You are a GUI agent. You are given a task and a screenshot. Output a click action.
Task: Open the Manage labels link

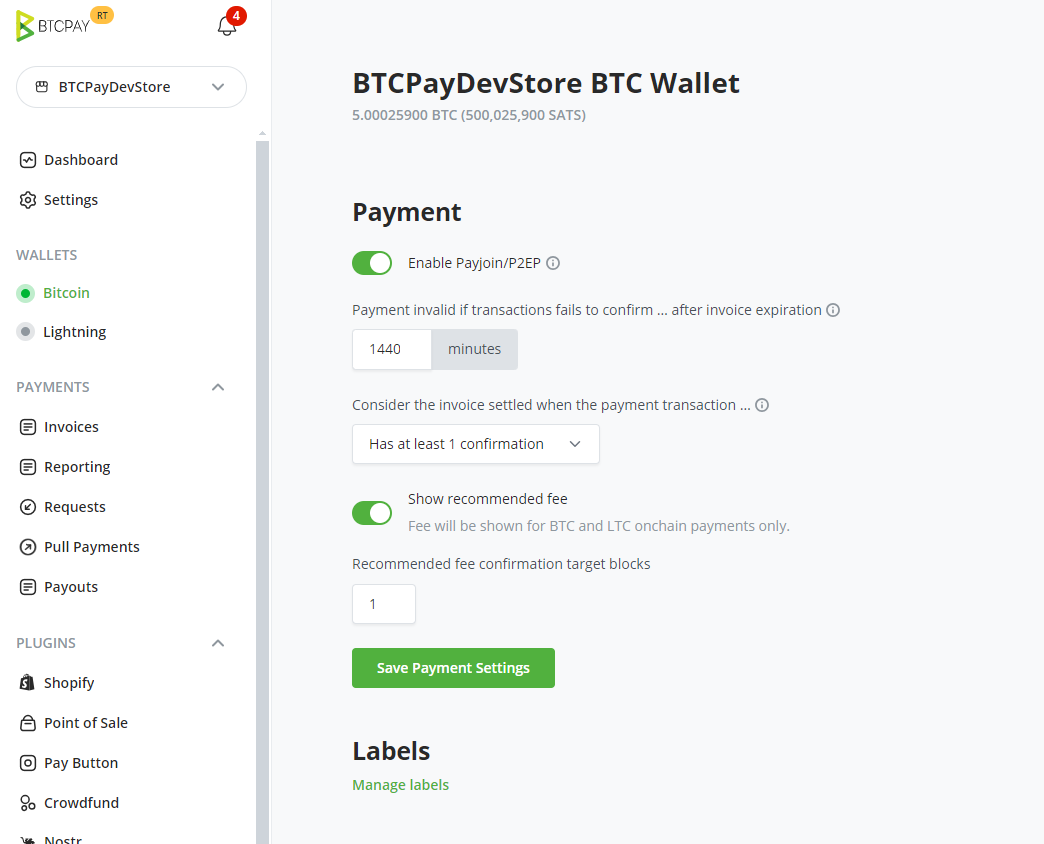tap(400, 784)
